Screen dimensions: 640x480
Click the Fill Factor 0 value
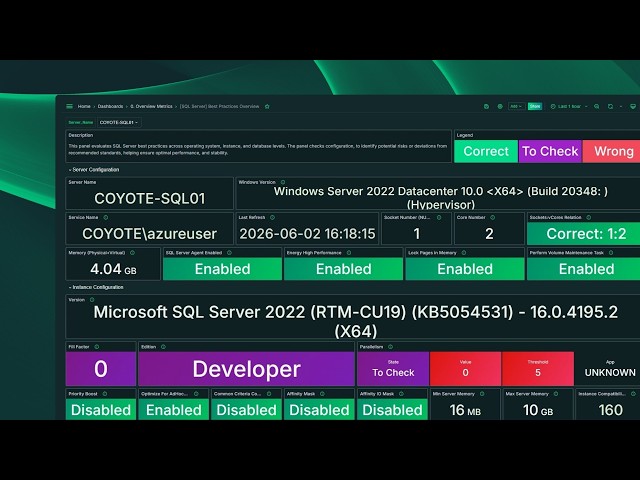pos(101,369)
